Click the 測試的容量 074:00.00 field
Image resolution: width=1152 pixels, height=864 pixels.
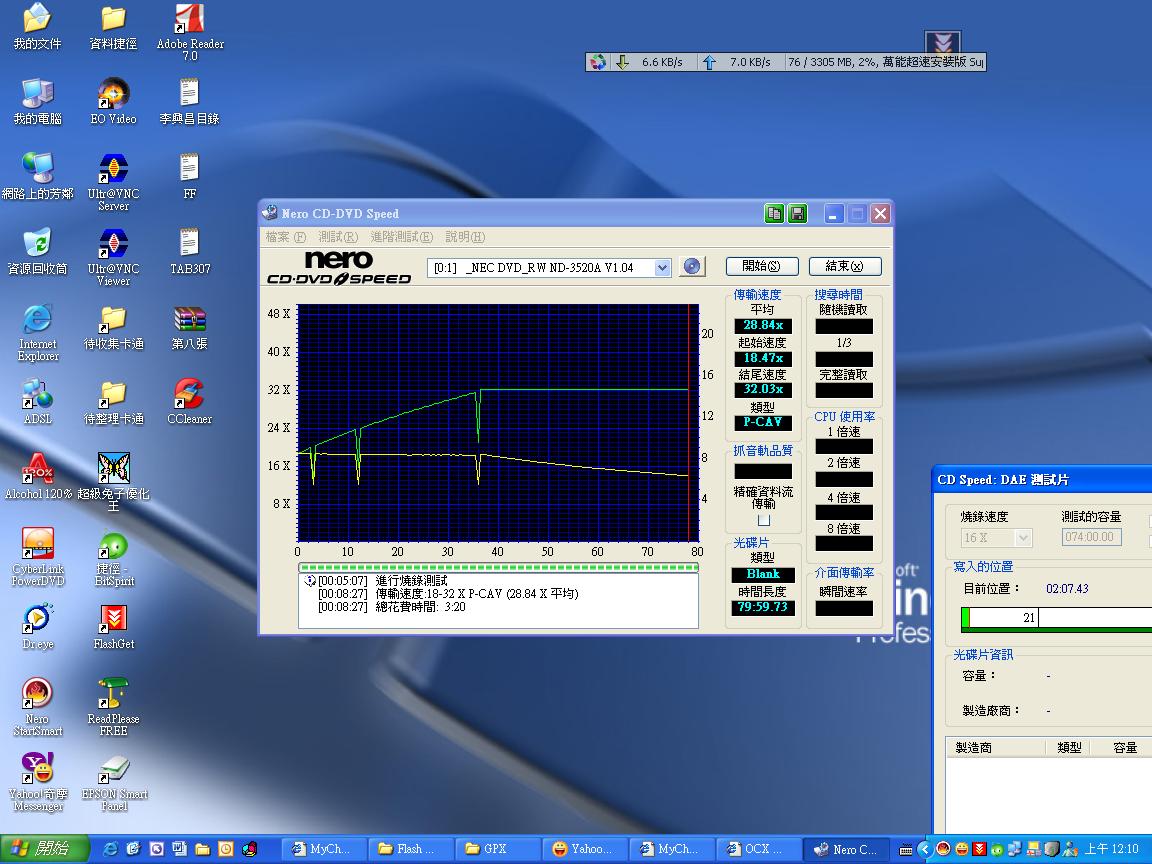(1092, 537)
